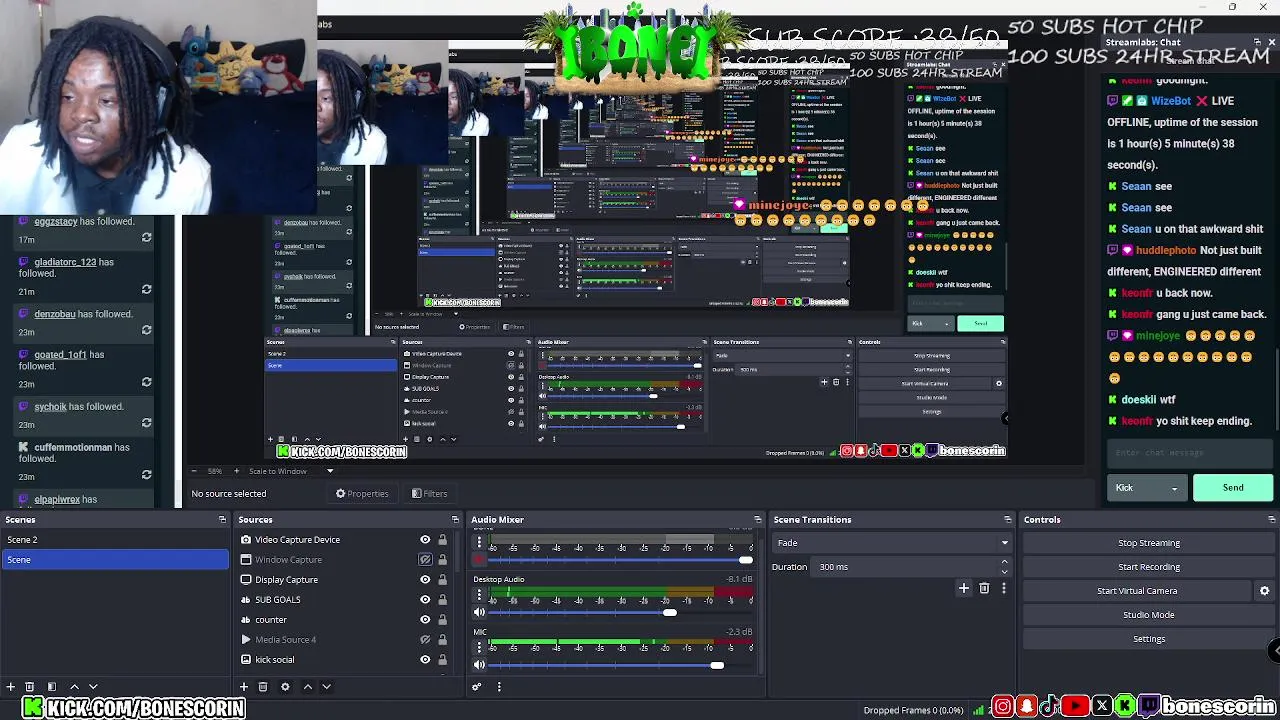Undock the Sources panel via float icon
Viewport: 1280px width, 720px height.
455,520
